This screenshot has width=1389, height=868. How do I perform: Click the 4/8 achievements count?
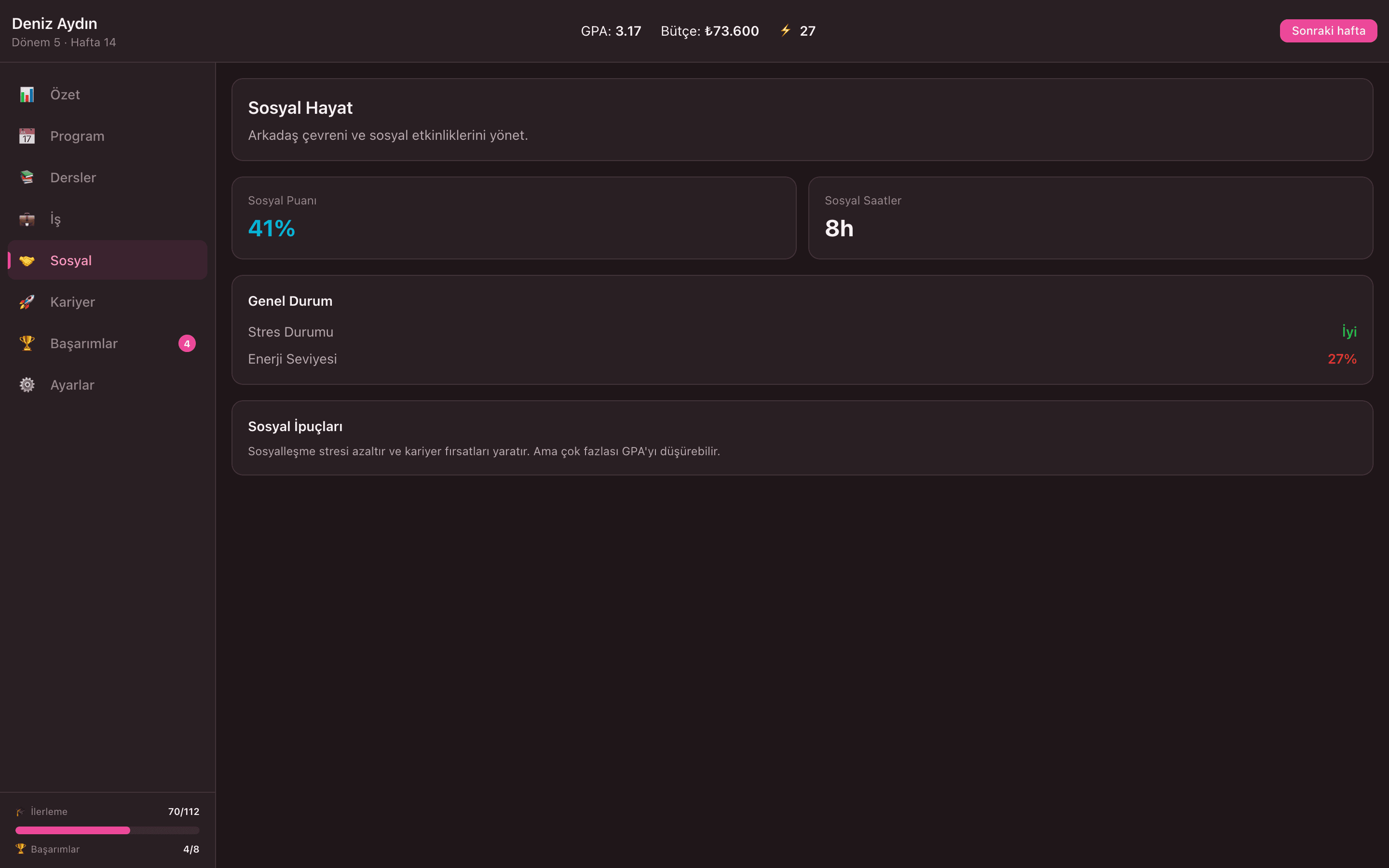click(x=191, y=849)
